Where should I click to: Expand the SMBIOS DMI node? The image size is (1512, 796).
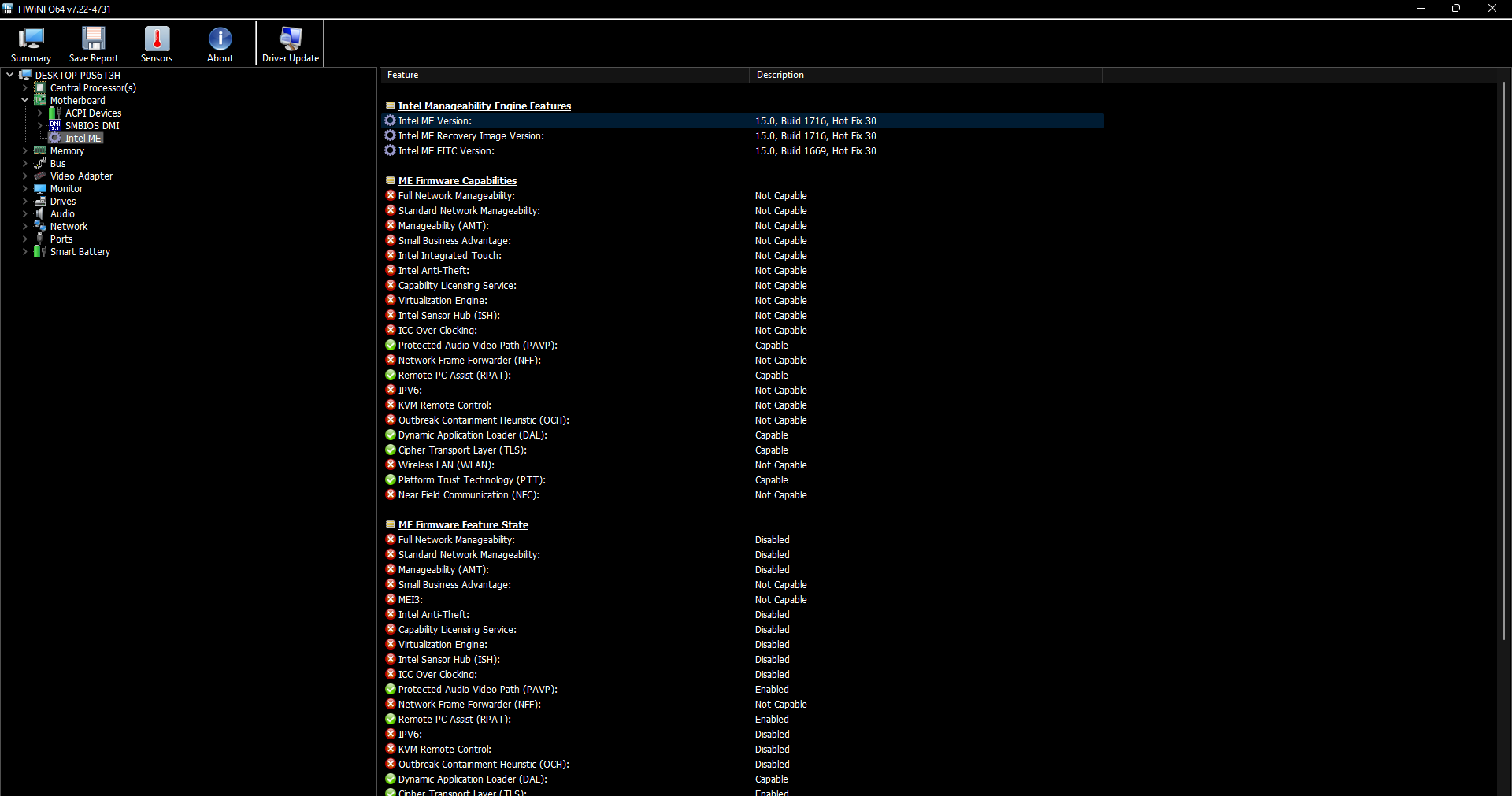pos(39,125)
